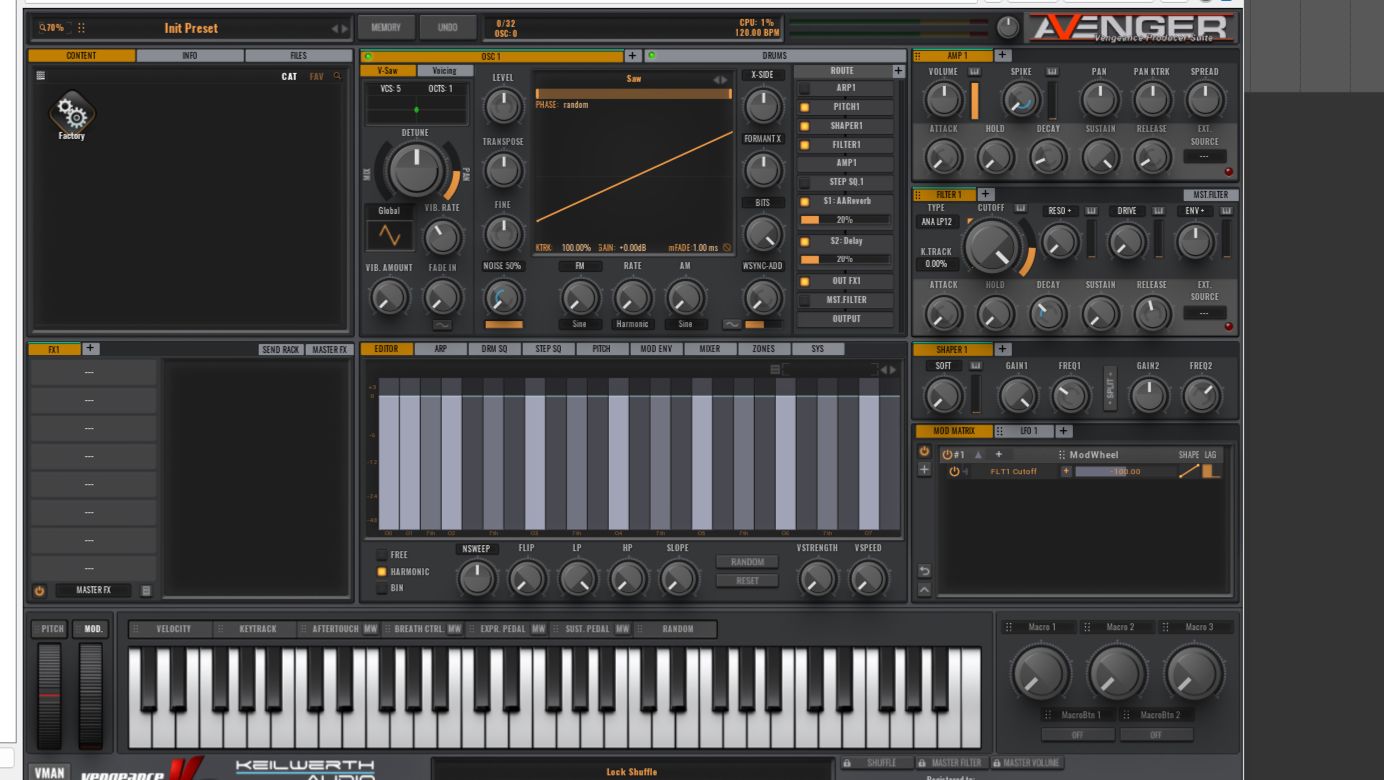Screen dimensions: 1384x780
Task: Click the RANDOM button in editor
Action: click(747, 562)
